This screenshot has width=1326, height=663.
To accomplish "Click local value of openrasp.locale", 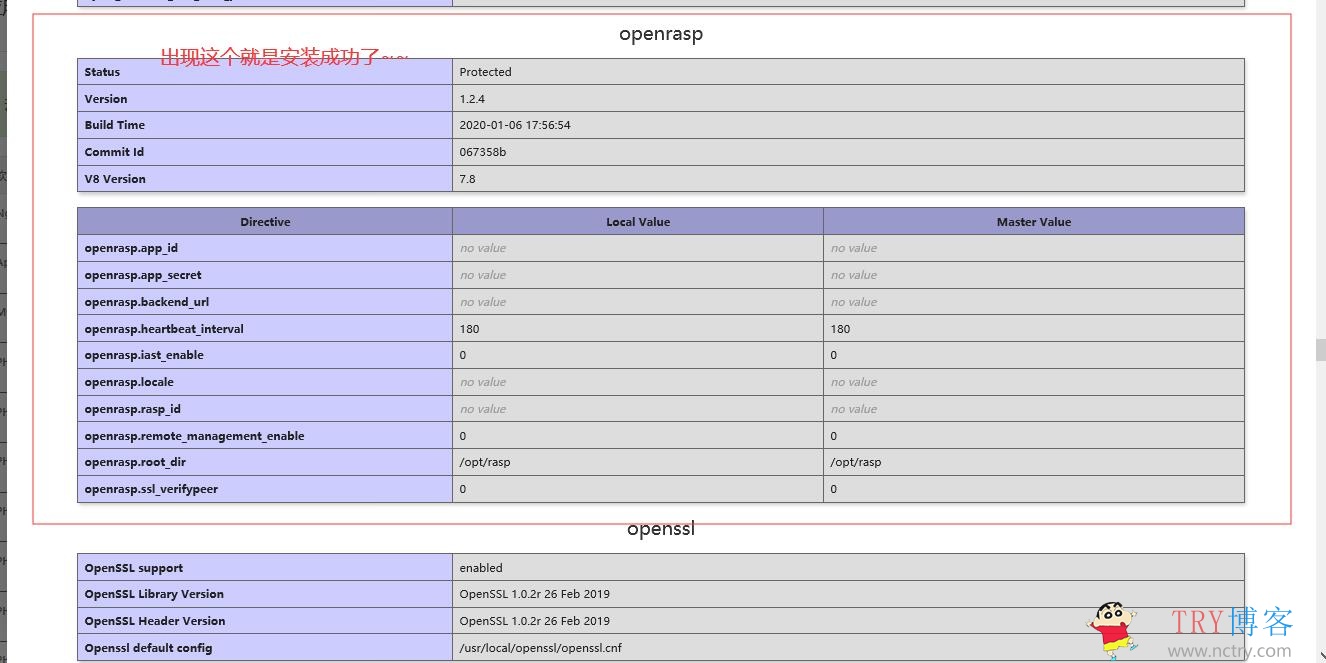I will coord(483,382).
